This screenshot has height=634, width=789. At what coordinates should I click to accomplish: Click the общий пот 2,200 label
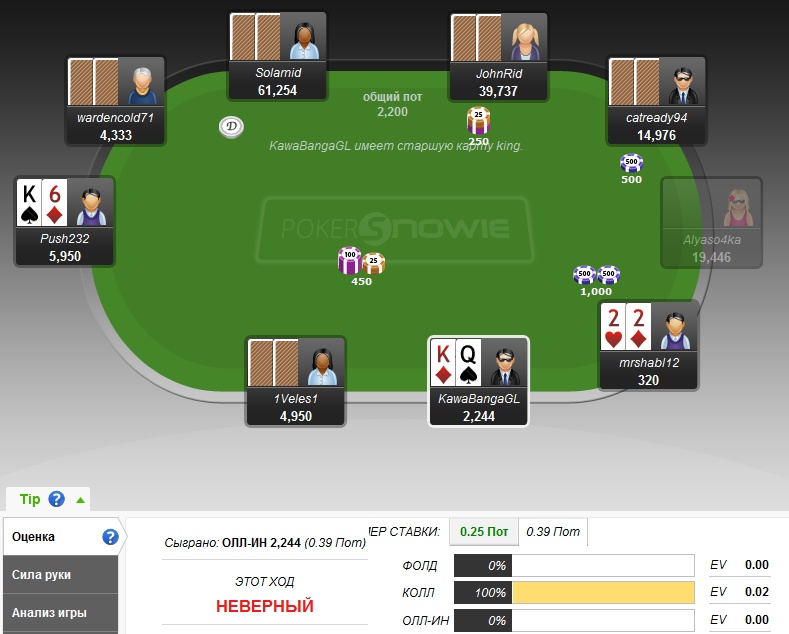tap(392, 104)
